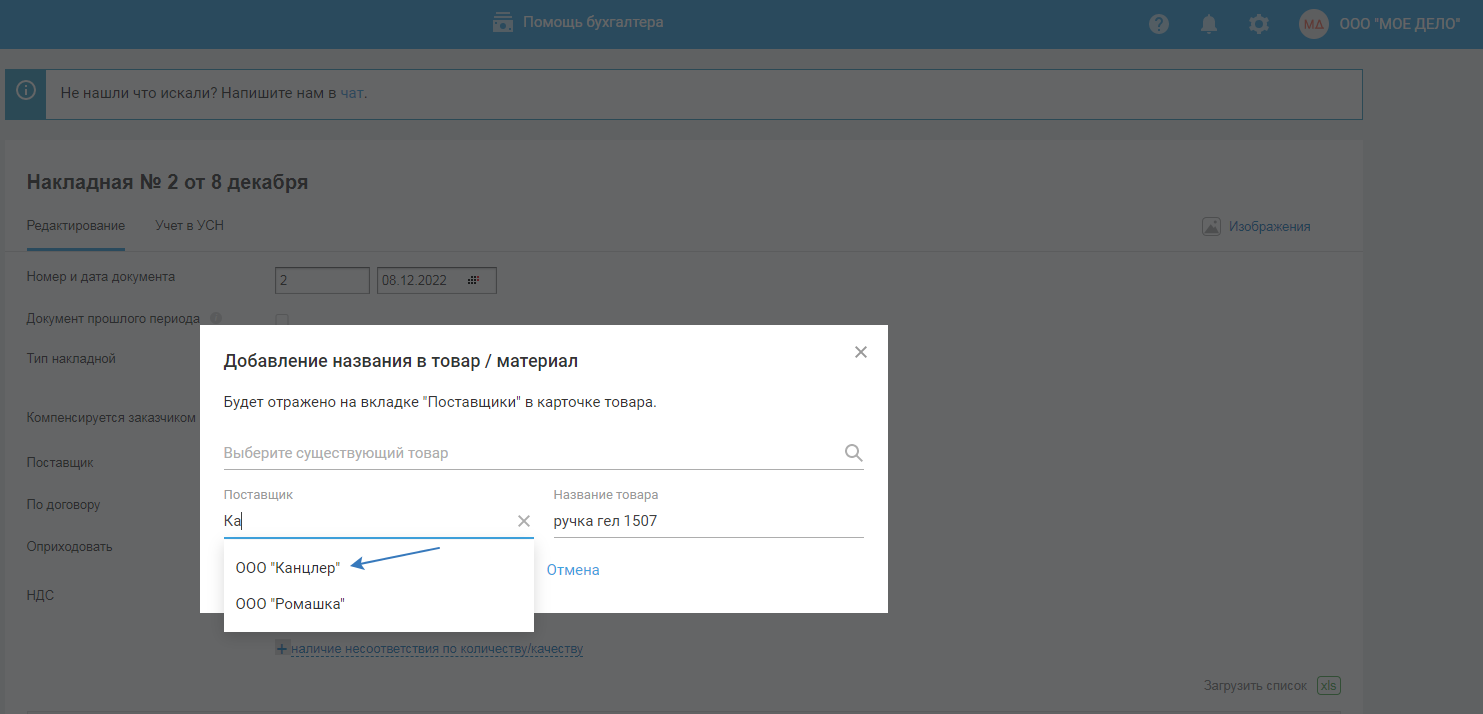The width and height of the screenshot is (1483, 714).
Task: Click the Помощь бухгалтера briefcase icon
Action: (503, 22)
